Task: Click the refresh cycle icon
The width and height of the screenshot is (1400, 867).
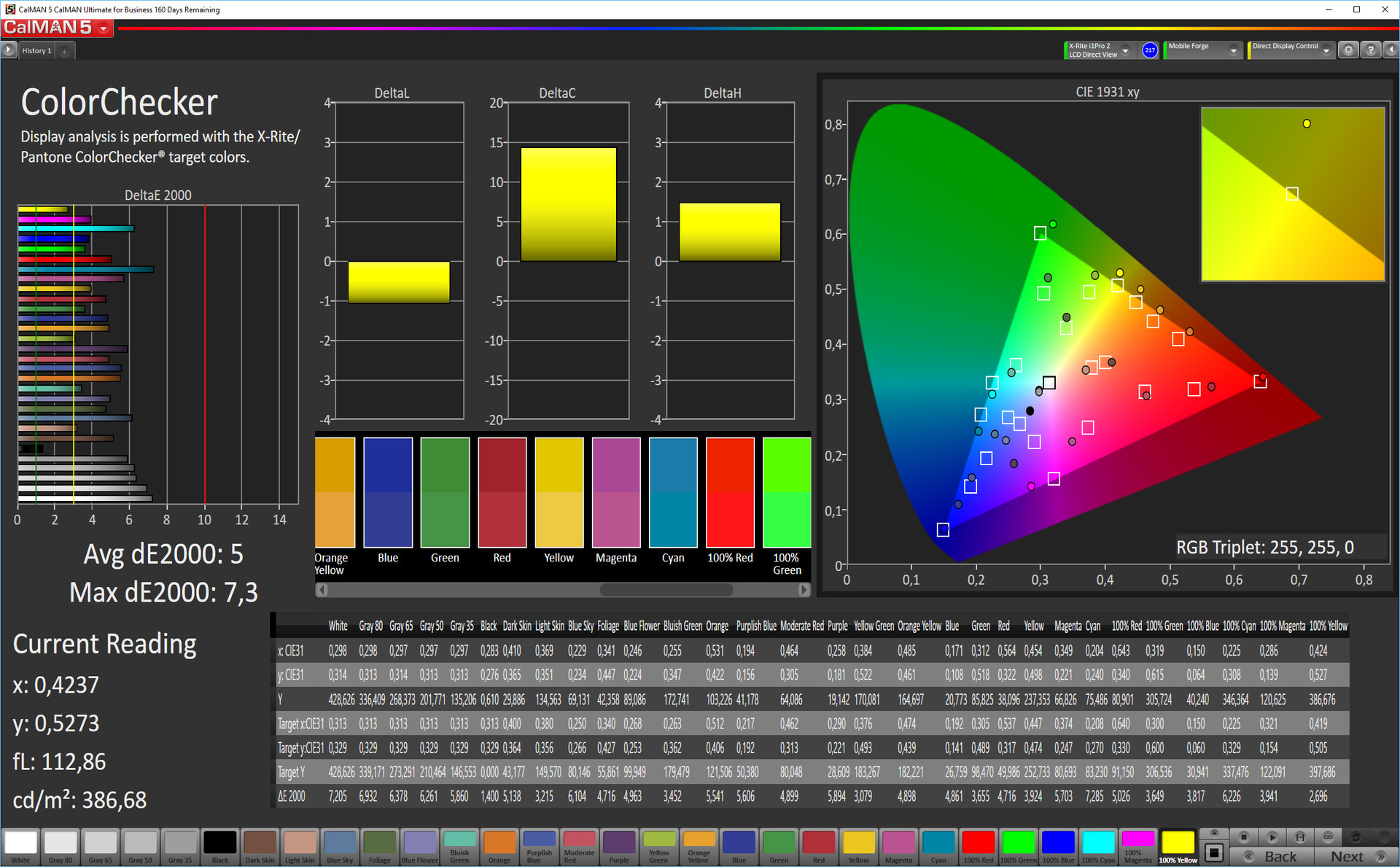Action: 1356,837
